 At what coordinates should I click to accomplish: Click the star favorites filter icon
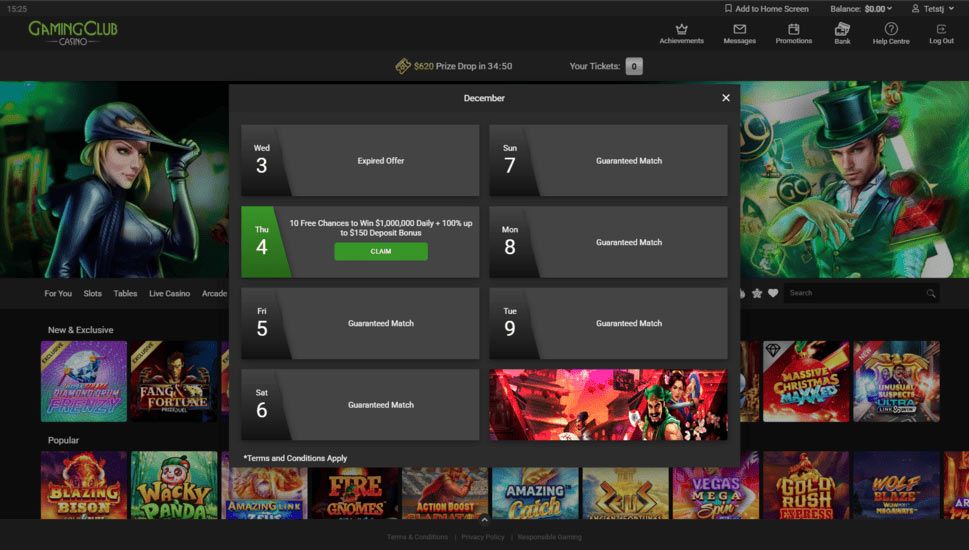(x=756, y=294)
